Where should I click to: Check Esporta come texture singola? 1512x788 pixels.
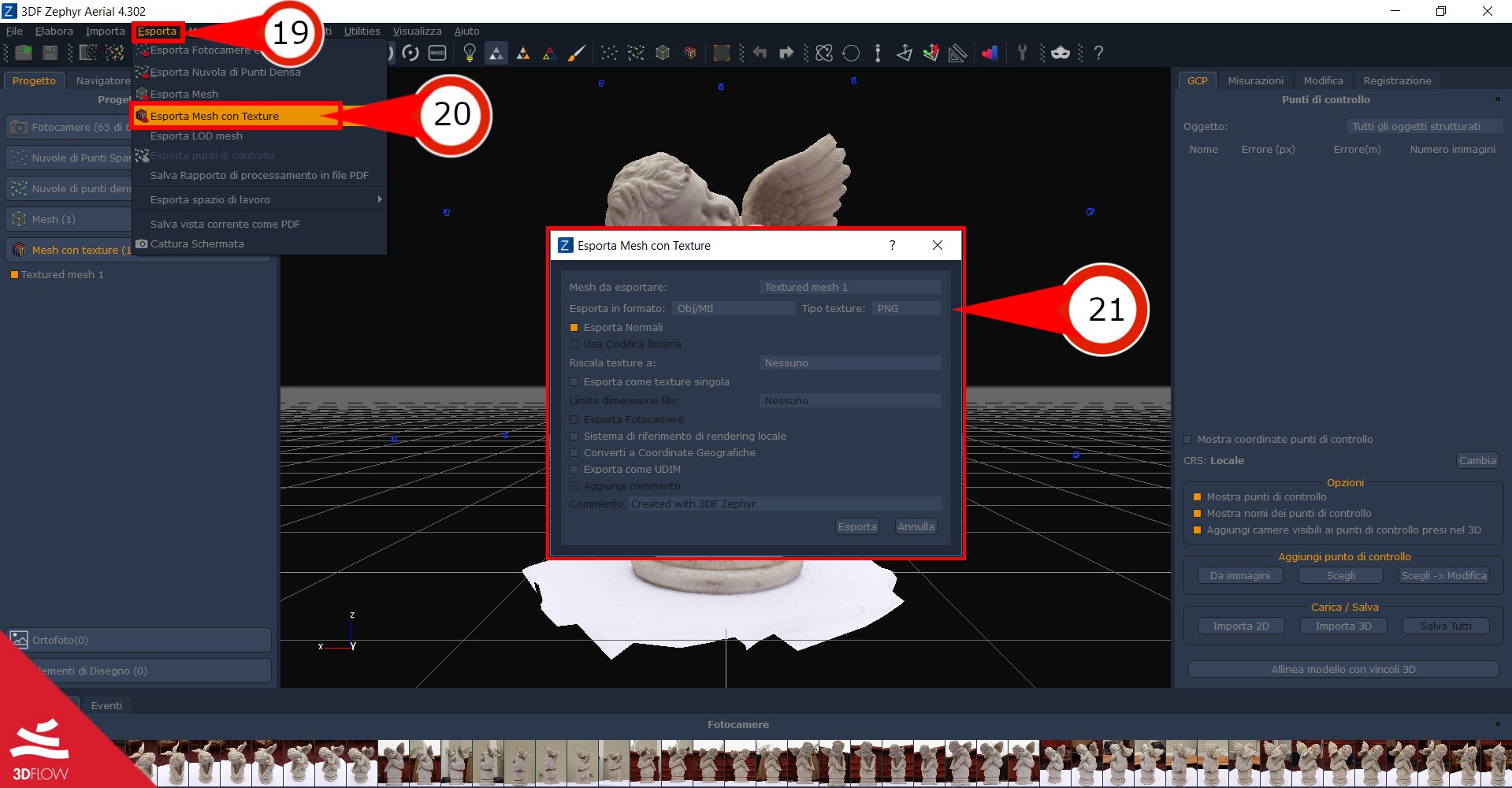tap(574, 381)
